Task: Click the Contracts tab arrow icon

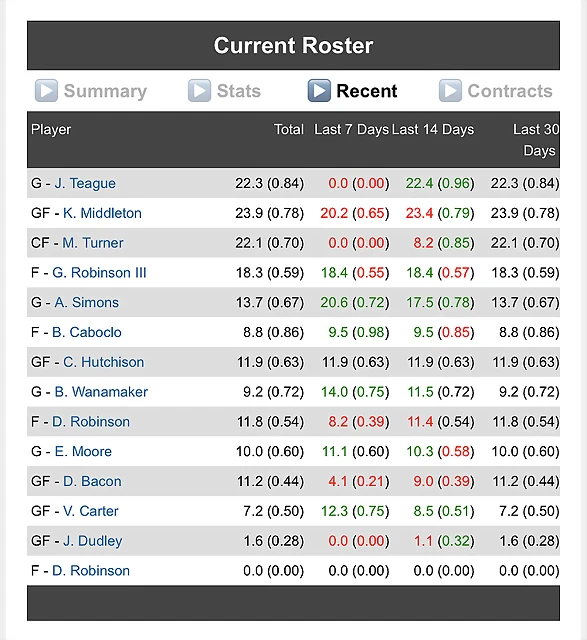Action: (x=450, y=91)
